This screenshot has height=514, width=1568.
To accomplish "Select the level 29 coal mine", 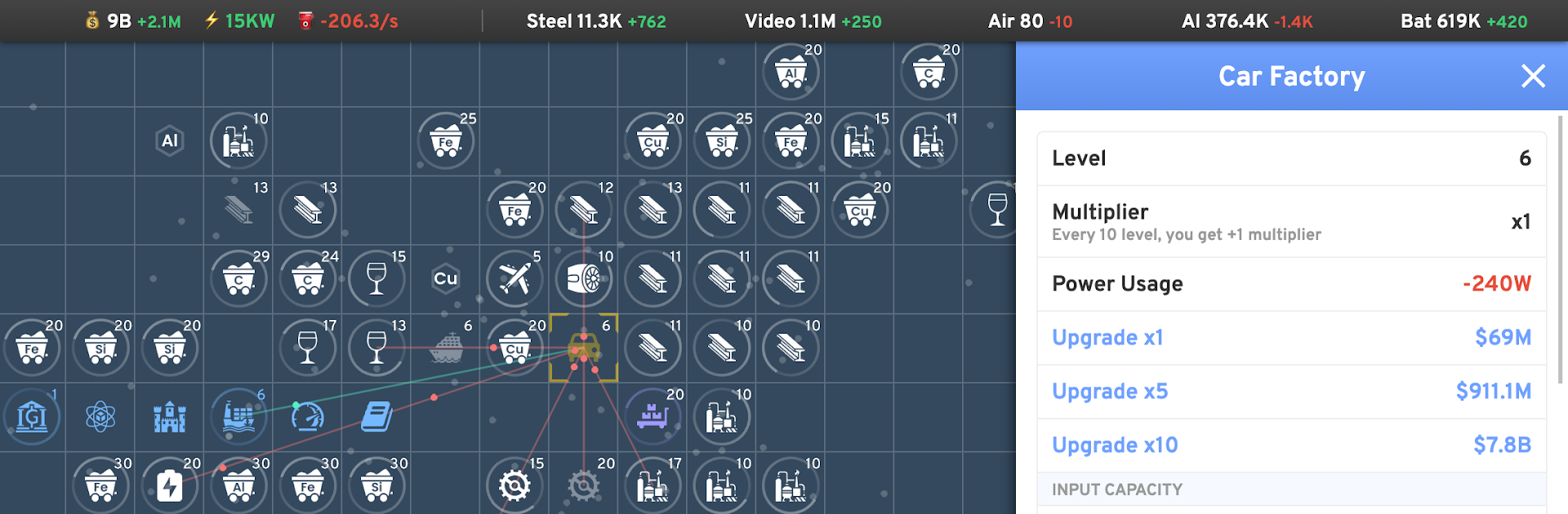I will click(x=238, y=279).
